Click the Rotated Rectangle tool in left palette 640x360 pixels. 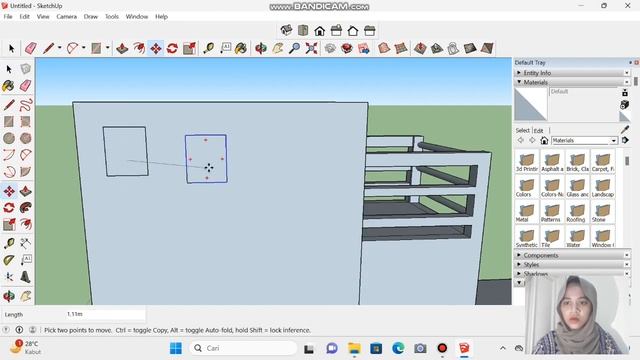[25, 122]
